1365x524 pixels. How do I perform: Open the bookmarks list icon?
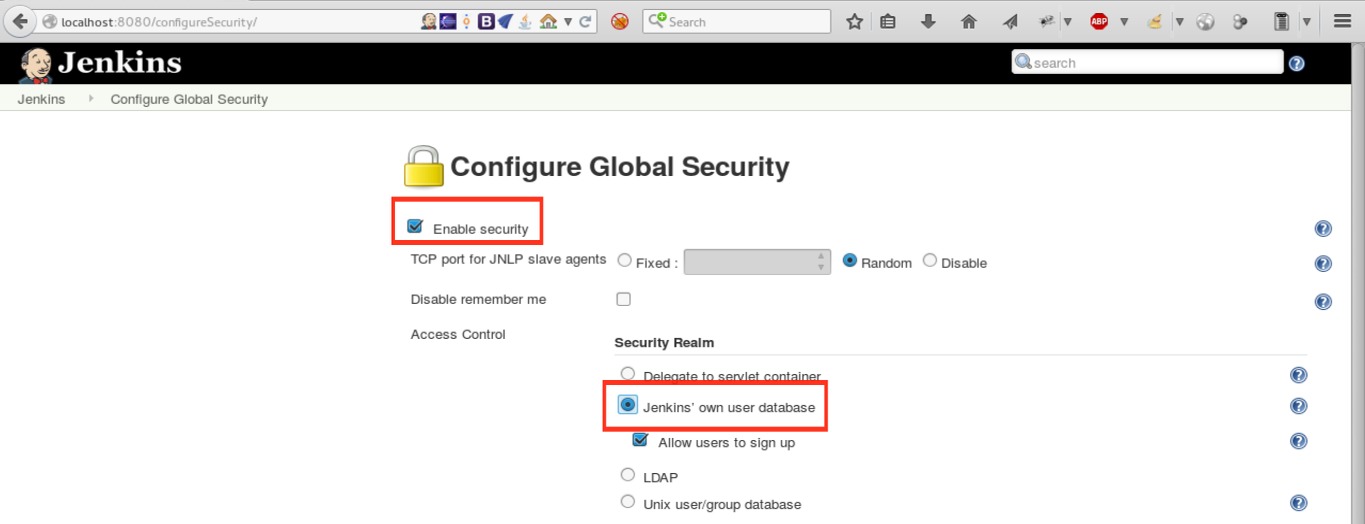point(887,21)
